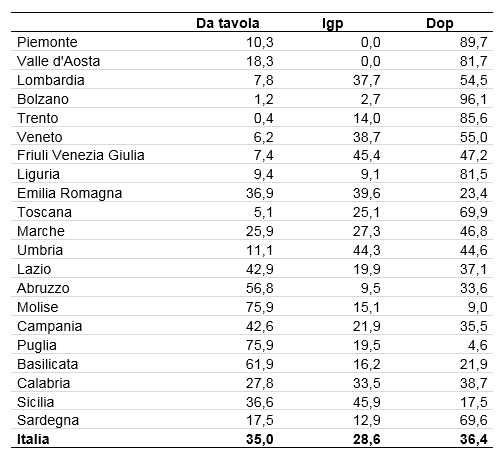Image resolution: width=504 pixels, height=462 pixels.
Task: Click the Liguria Dop value 81,5
Action: click(474, 174)
